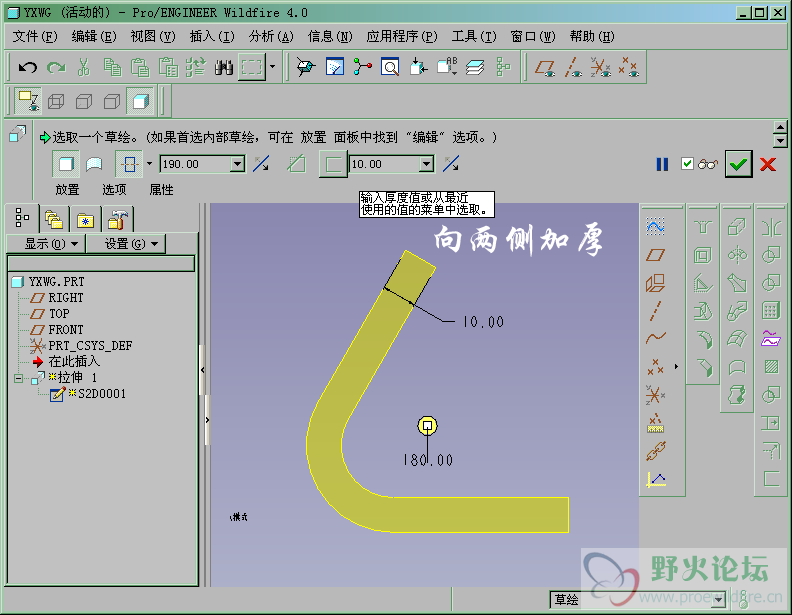Open the 插入(I) menu
Screen dimensions: 792x615
(212, 36)
